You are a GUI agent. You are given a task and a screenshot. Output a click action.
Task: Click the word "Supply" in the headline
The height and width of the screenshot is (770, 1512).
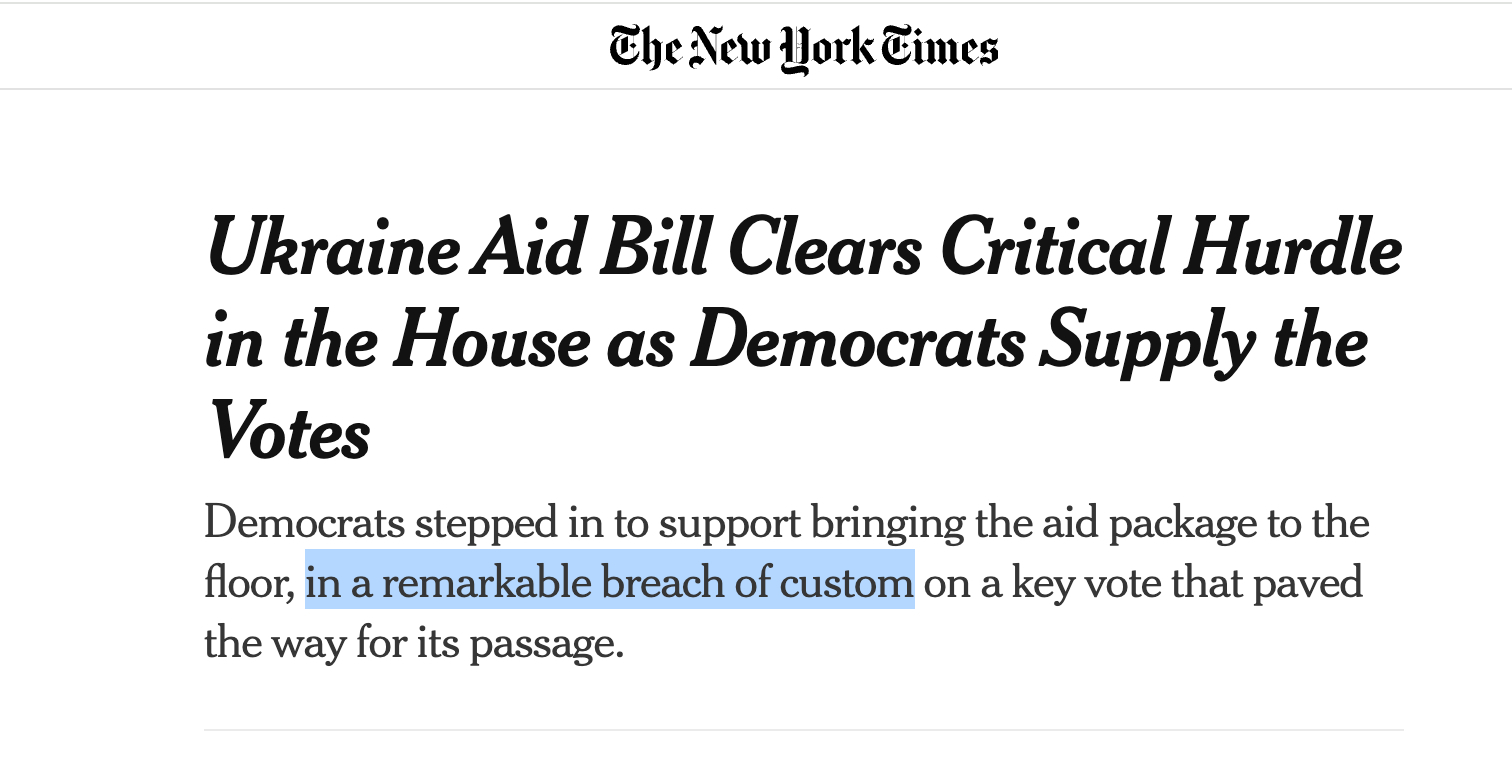point(1146,340)
